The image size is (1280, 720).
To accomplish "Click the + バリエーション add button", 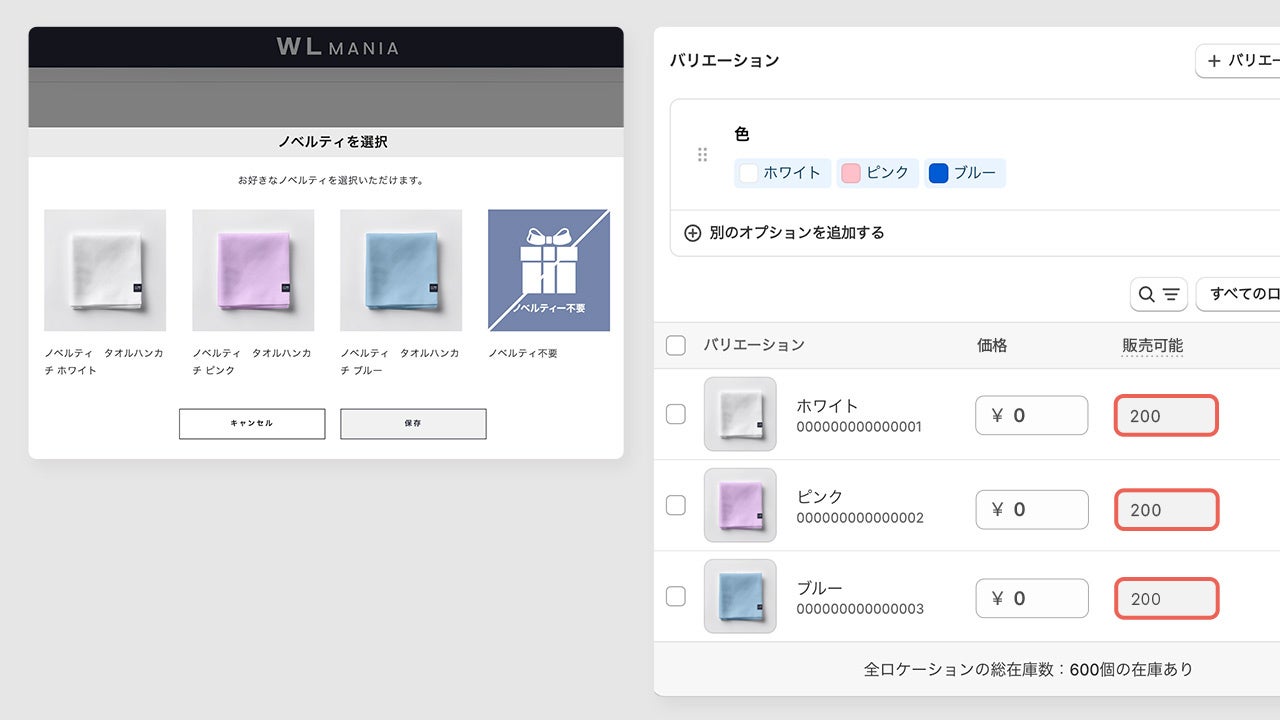I will coord(1238,61).
